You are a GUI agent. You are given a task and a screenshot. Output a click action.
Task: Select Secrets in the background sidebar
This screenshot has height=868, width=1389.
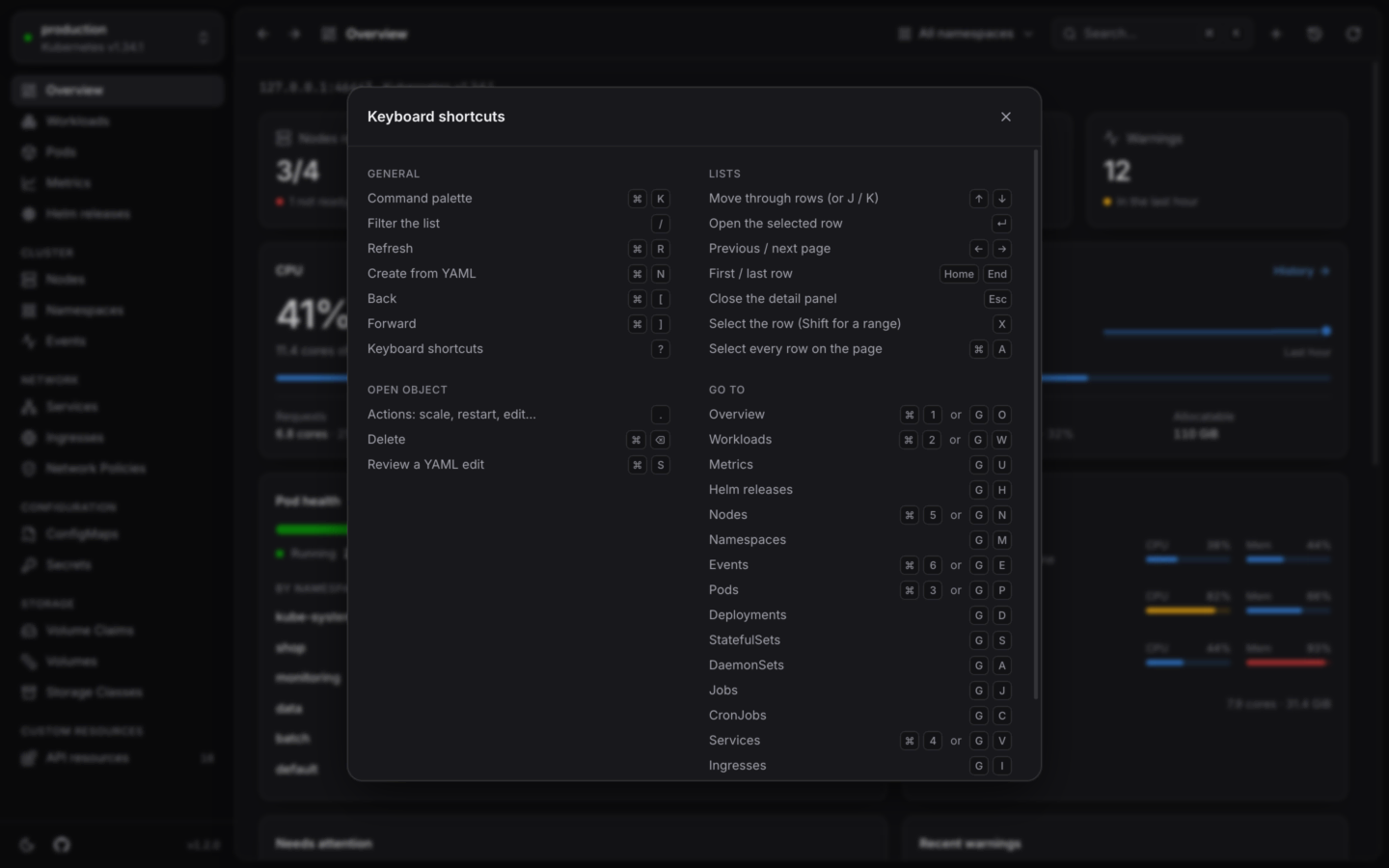pyautogui.click(x=118, y=565)
